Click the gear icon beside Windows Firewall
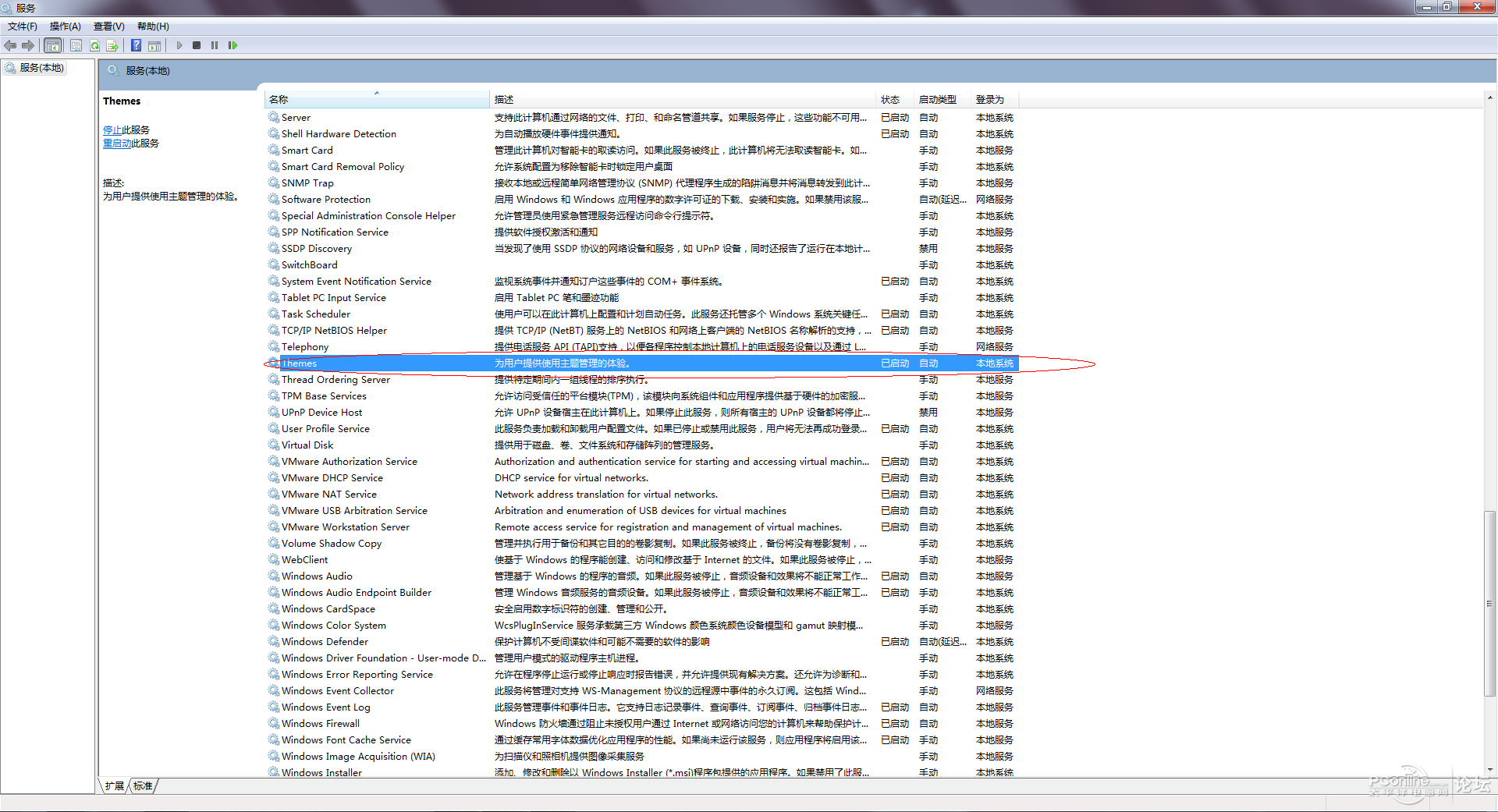The image size is (1498, 812). (x=274, y=723)
